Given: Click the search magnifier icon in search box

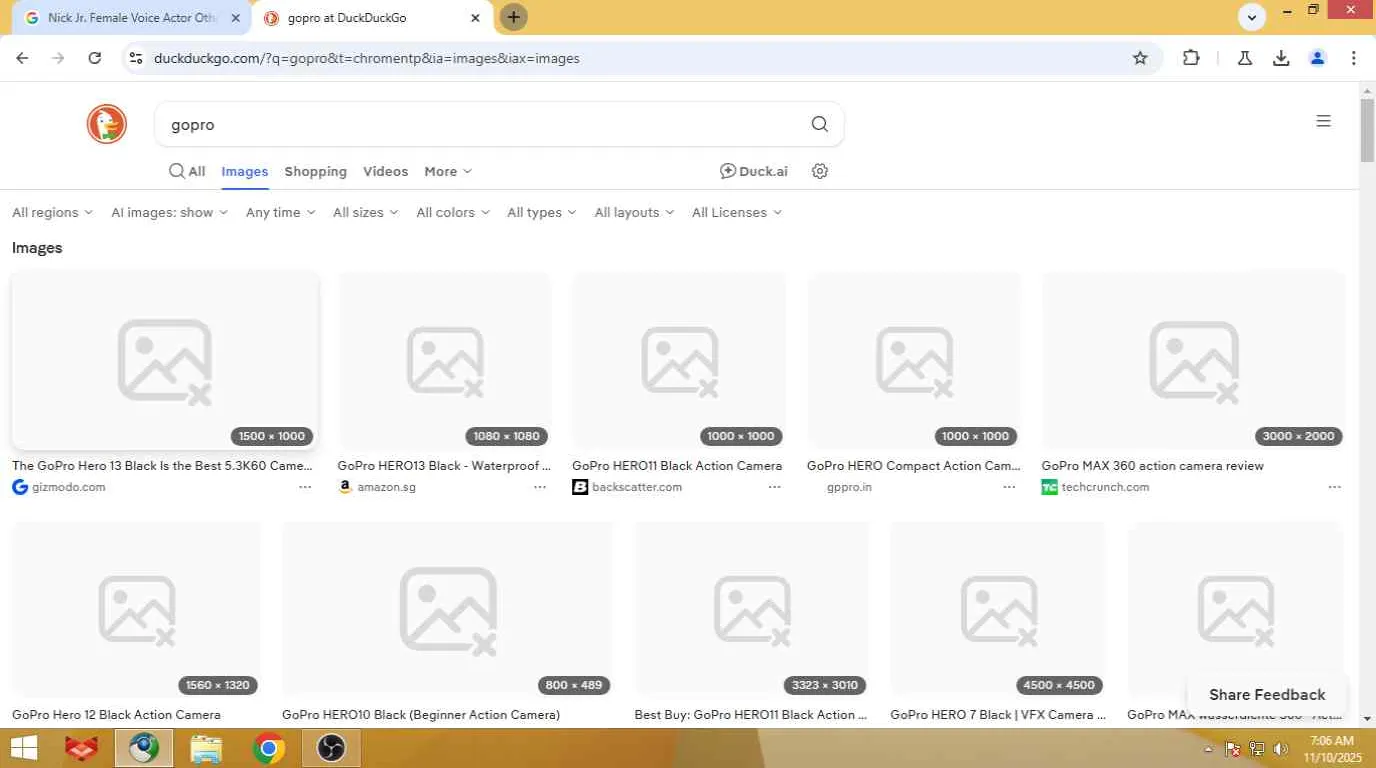Looking at the screenshot, I should [x=820, y=124].
